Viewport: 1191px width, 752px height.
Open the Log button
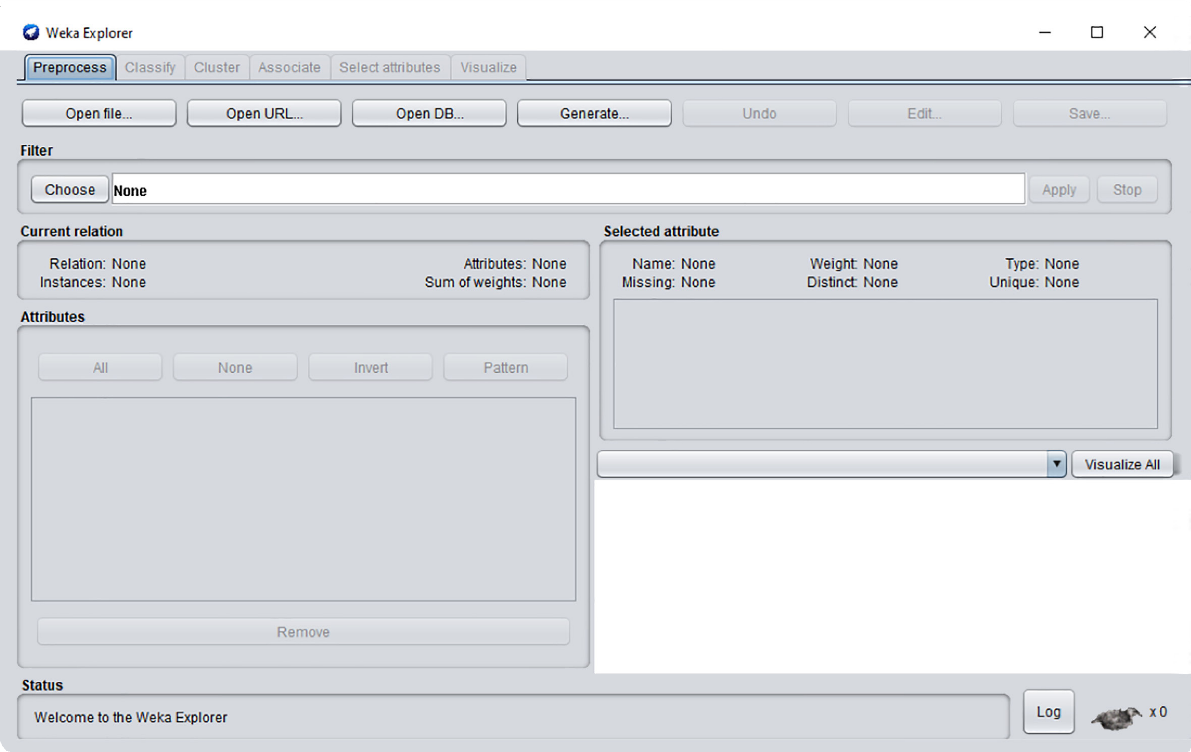1048,712
